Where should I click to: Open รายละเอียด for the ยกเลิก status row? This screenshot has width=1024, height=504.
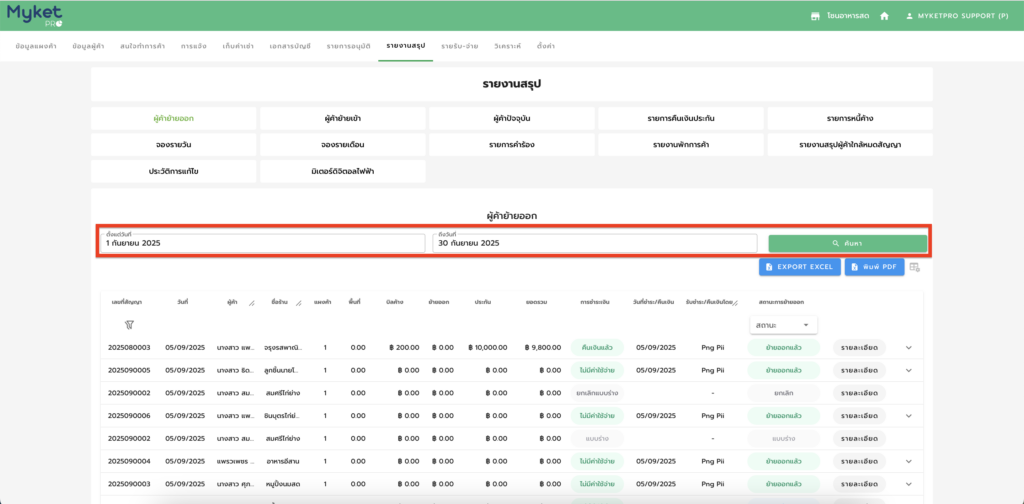click(x=859, y=393)
